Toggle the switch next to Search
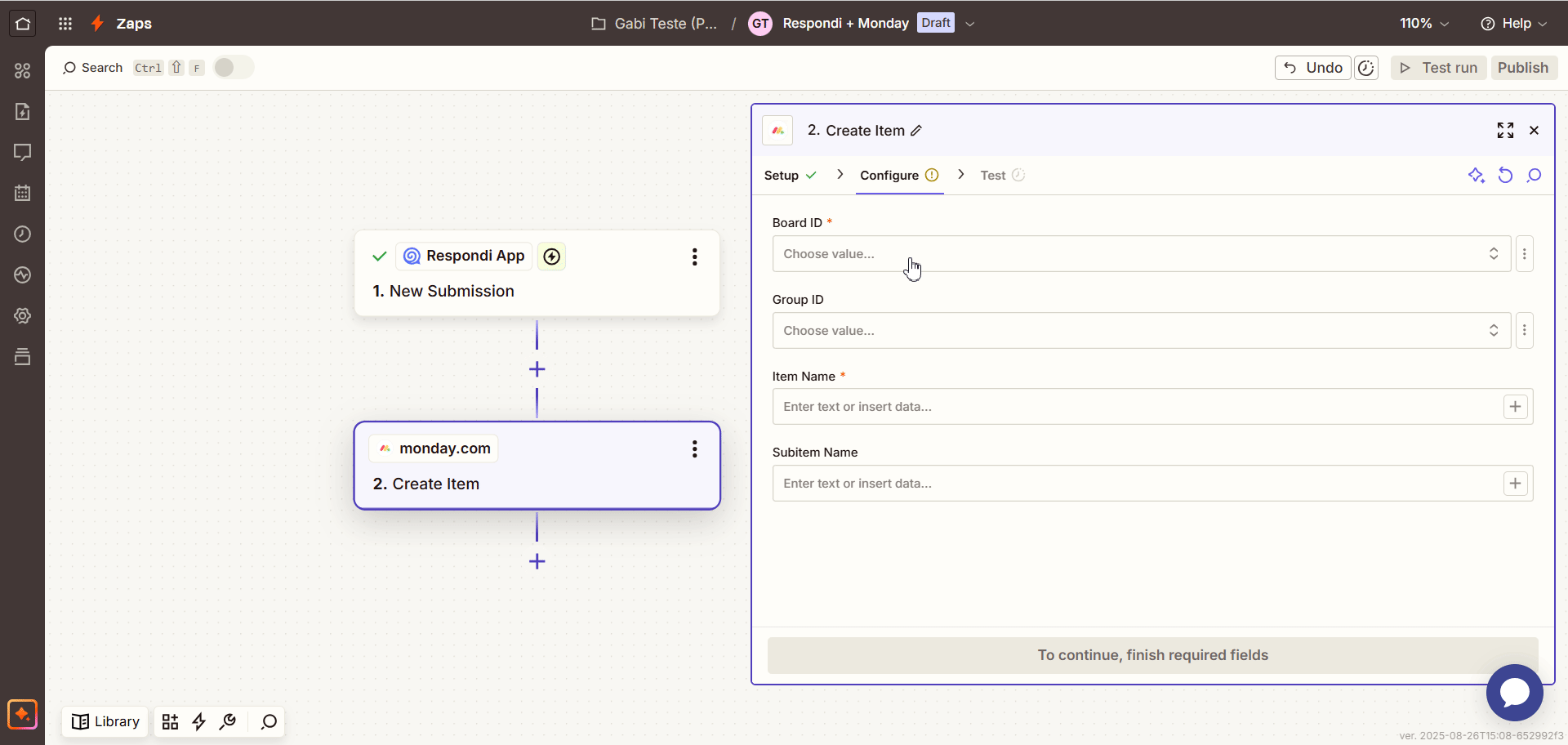This screenshot has height=745, width=1568. [x=234, y=68]
